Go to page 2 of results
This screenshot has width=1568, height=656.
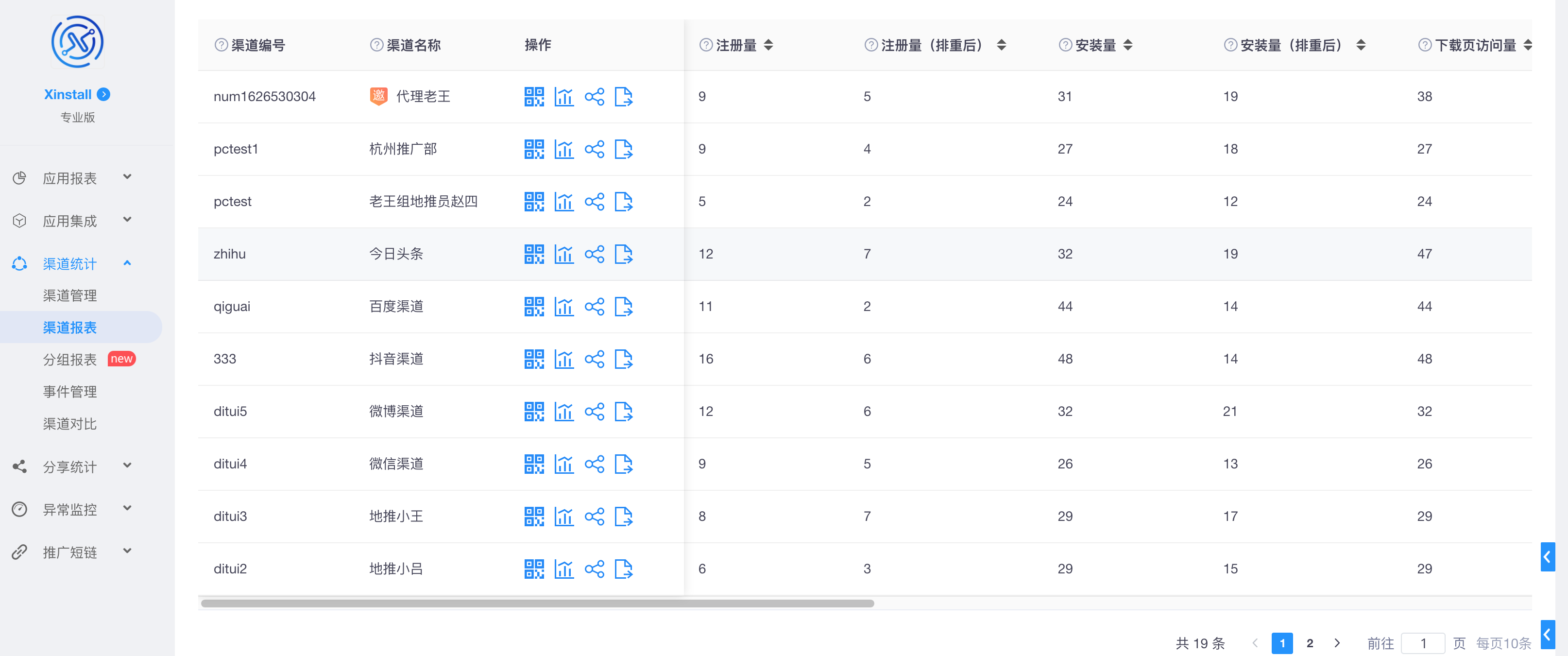(x=1309, y=643)
